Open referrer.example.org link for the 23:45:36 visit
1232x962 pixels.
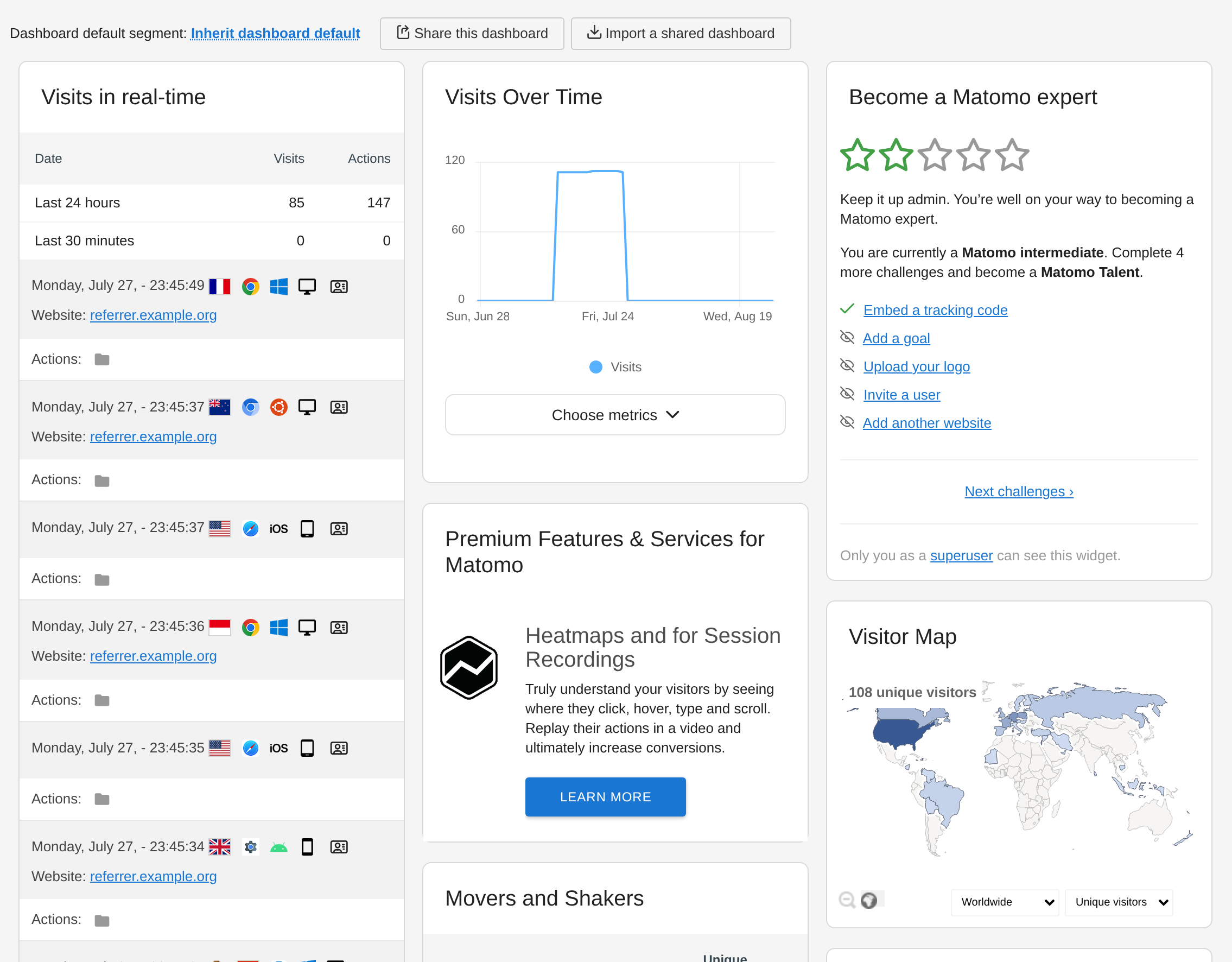point(154,656)
